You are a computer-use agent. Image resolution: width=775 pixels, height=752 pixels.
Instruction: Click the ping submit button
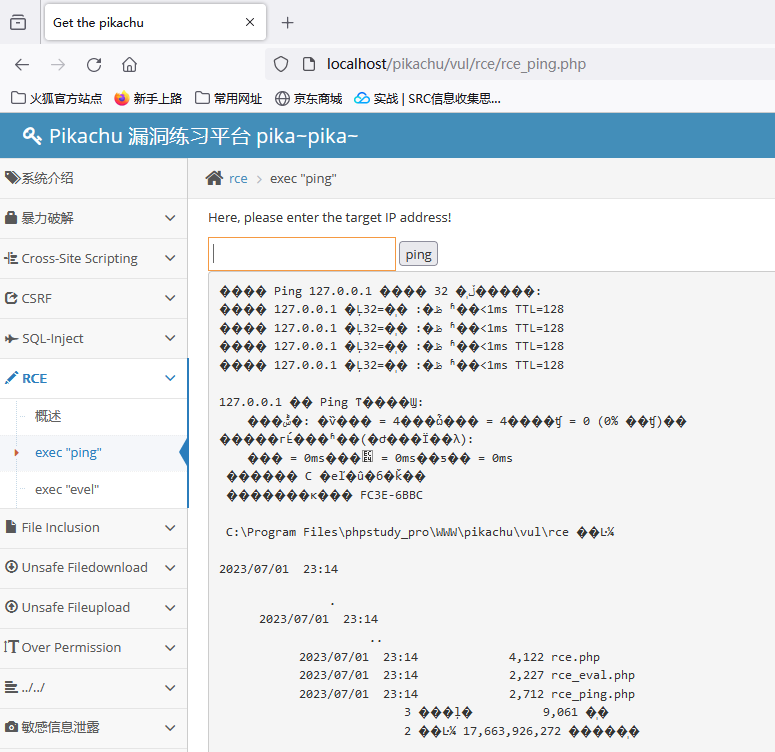[418, 254]
